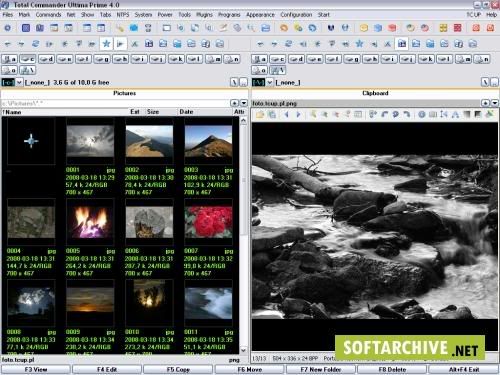The height and width of the screenshot is (375, 500).
Task: Switch left panel to drive m
Action: (214, 59)
